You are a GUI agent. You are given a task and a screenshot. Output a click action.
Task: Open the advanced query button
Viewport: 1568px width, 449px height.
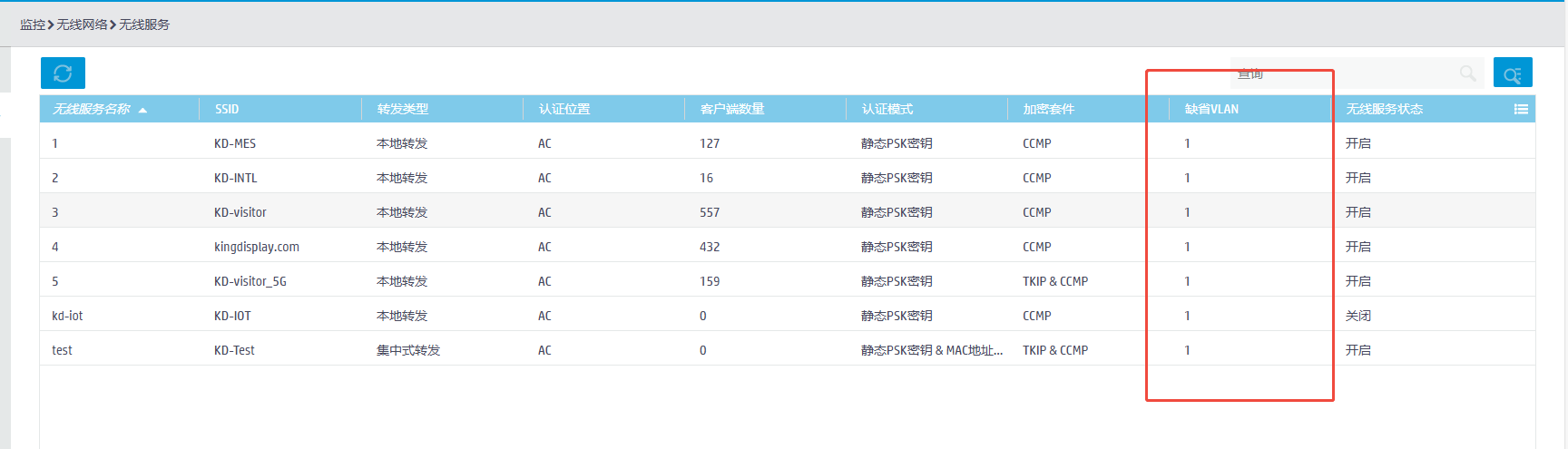(1512, 73)
